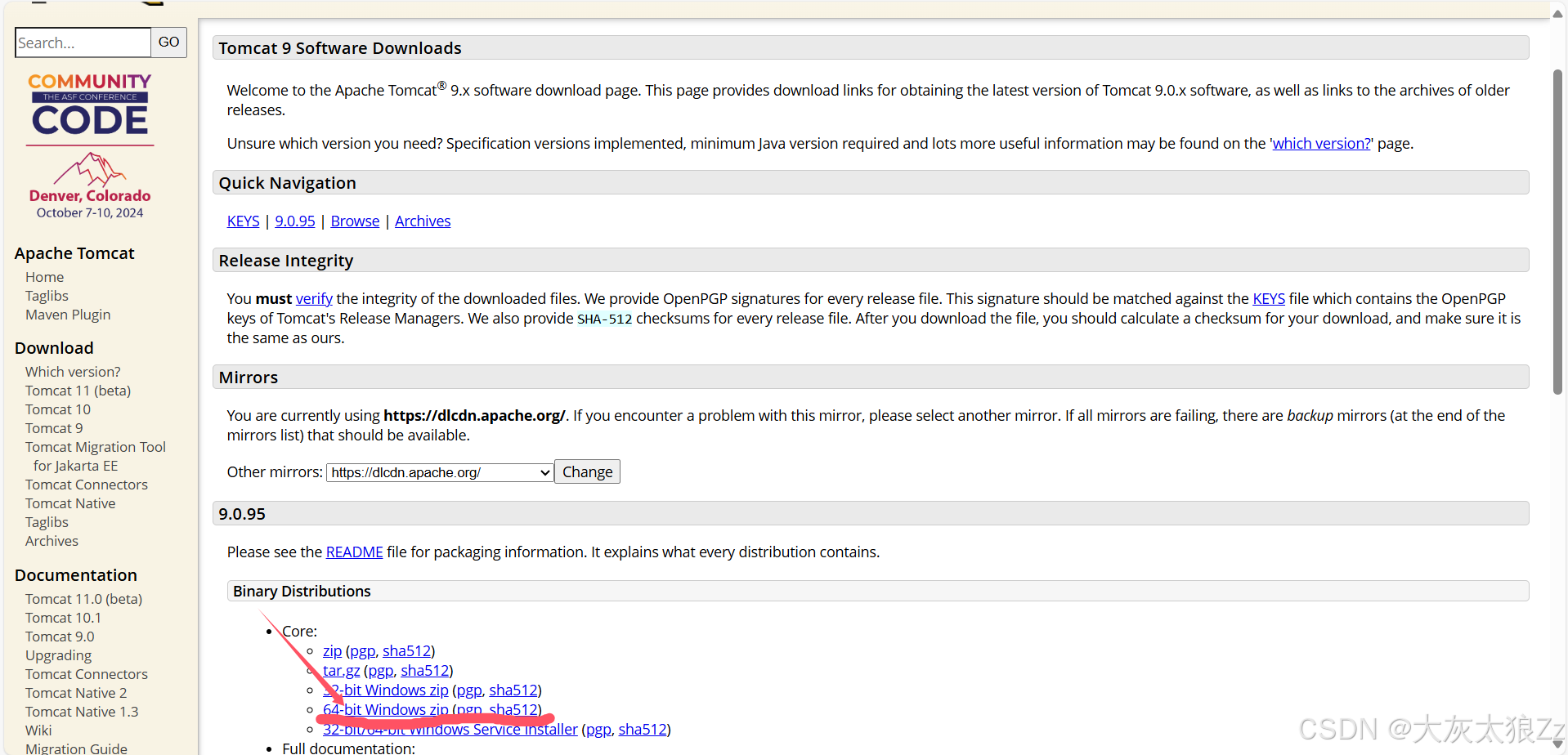Screen dimensions: 1568x755
Task: Open pgp signature for Windows Service Installer
Action: (x=598, y=730)
